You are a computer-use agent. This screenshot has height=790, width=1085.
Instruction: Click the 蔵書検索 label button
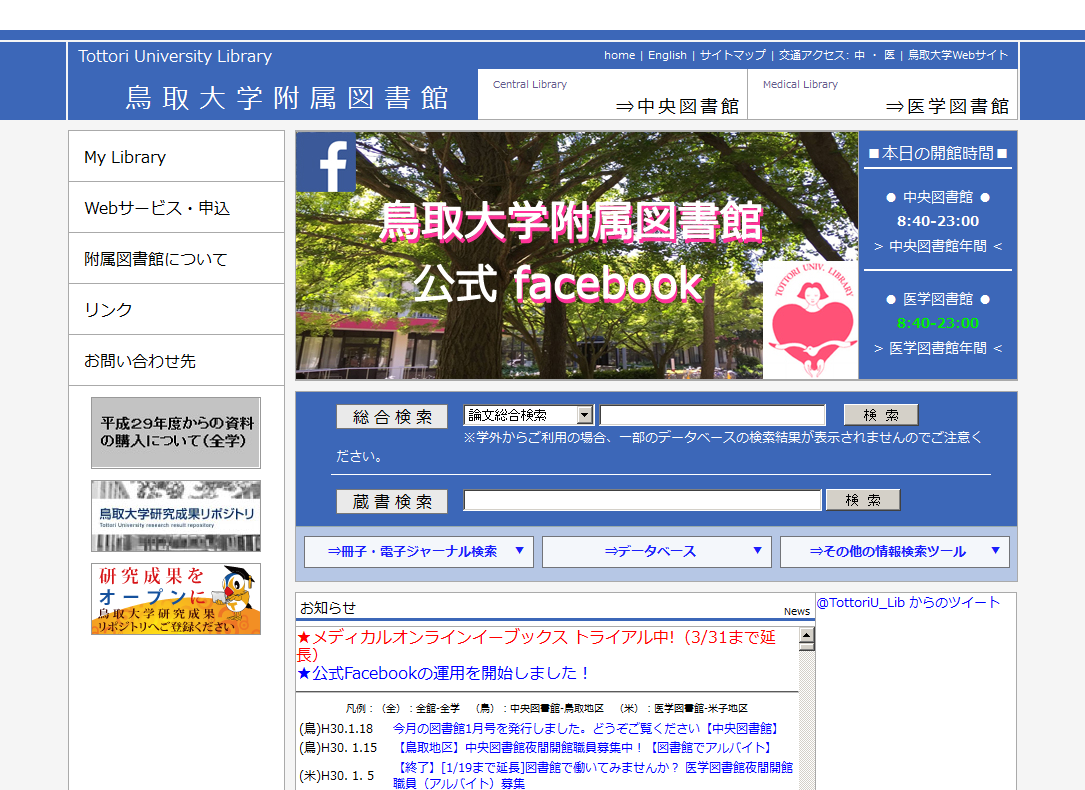pyautogui.click(x=392, y=502)
